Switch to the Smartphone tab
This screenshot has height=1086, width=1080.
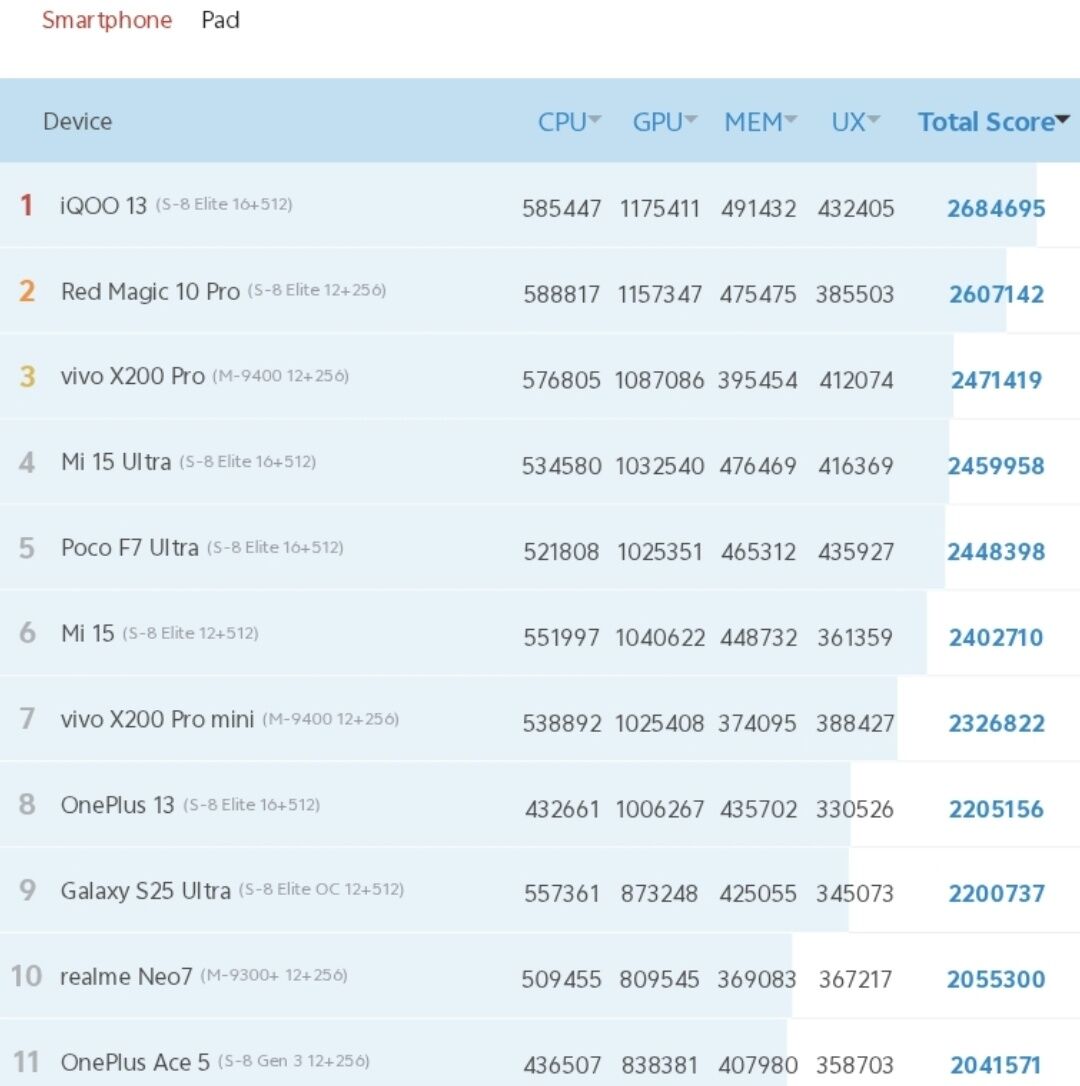[107, 20]
